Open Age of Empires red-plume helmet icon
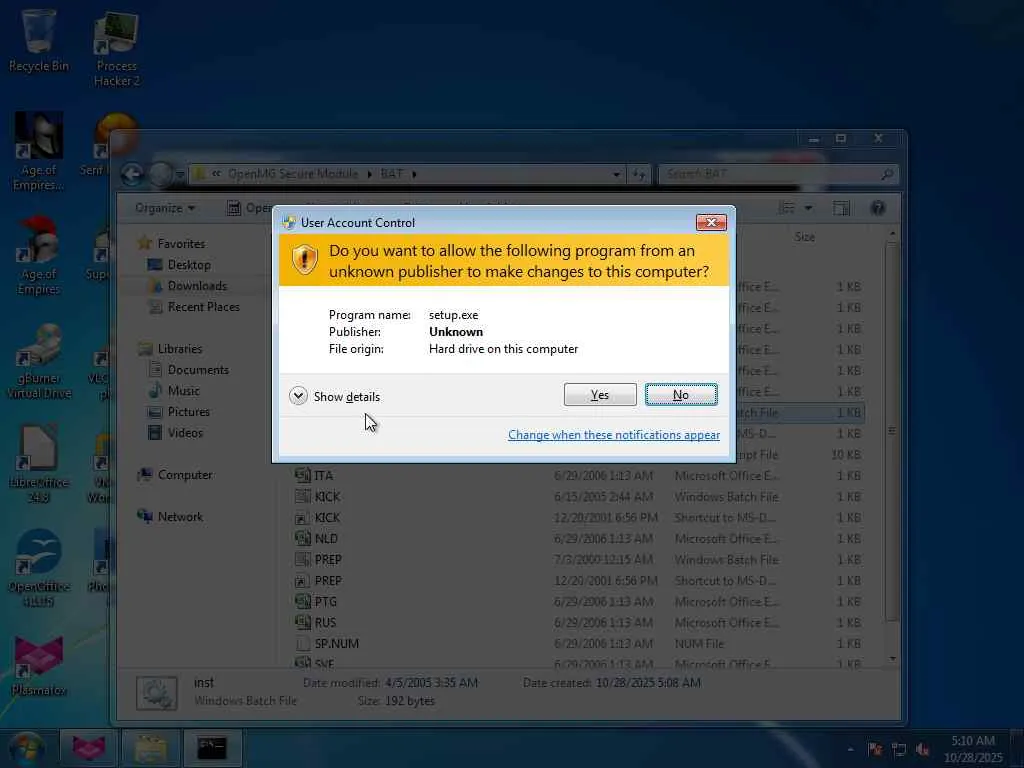This screenshot has width=1024, height=768. tap(39, 256)
